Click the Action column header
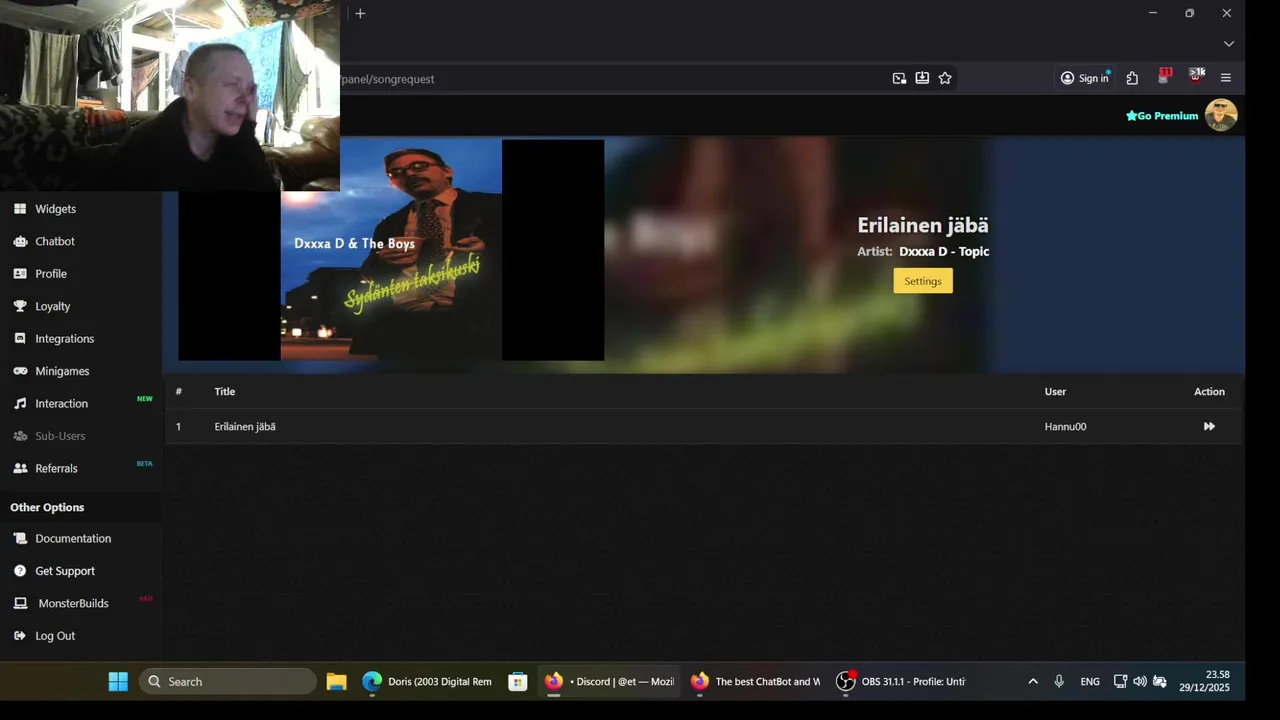 coord(1209,391)
